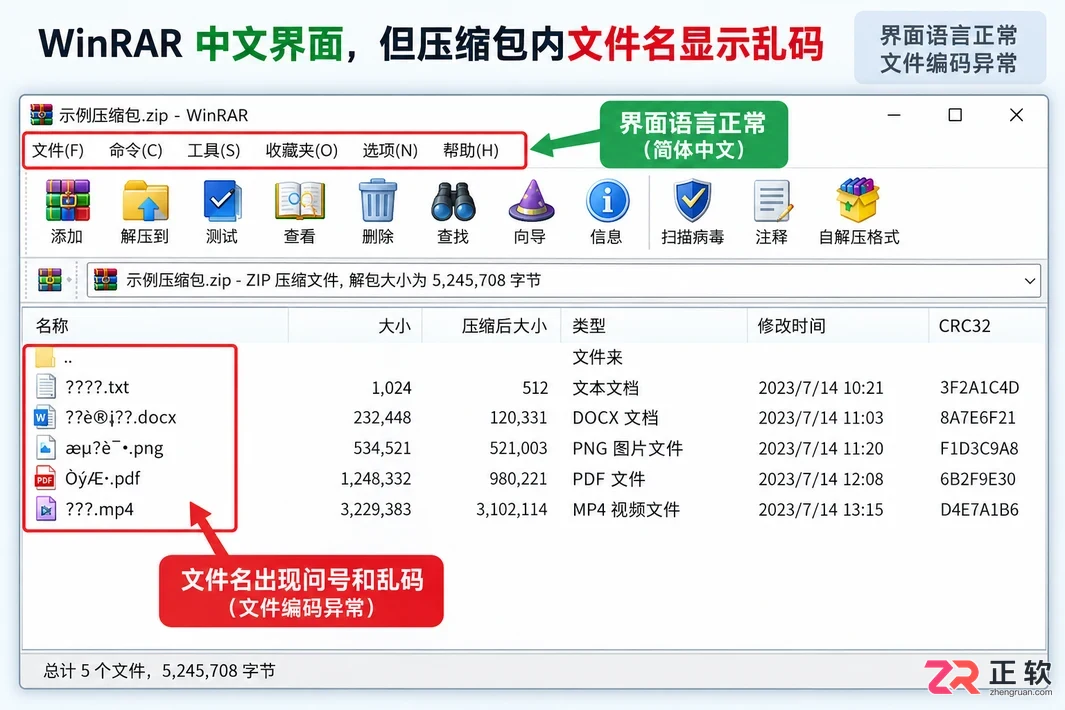Click the CRC32 value 3F2A1C4D
This screenshot has height=710, width=1065.
[979, 388]
